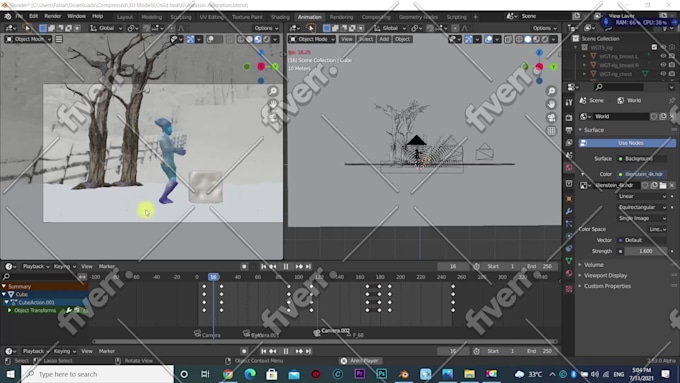
Task: Click the timeline horizontal scrollbar
Action: tap(324, 342)
